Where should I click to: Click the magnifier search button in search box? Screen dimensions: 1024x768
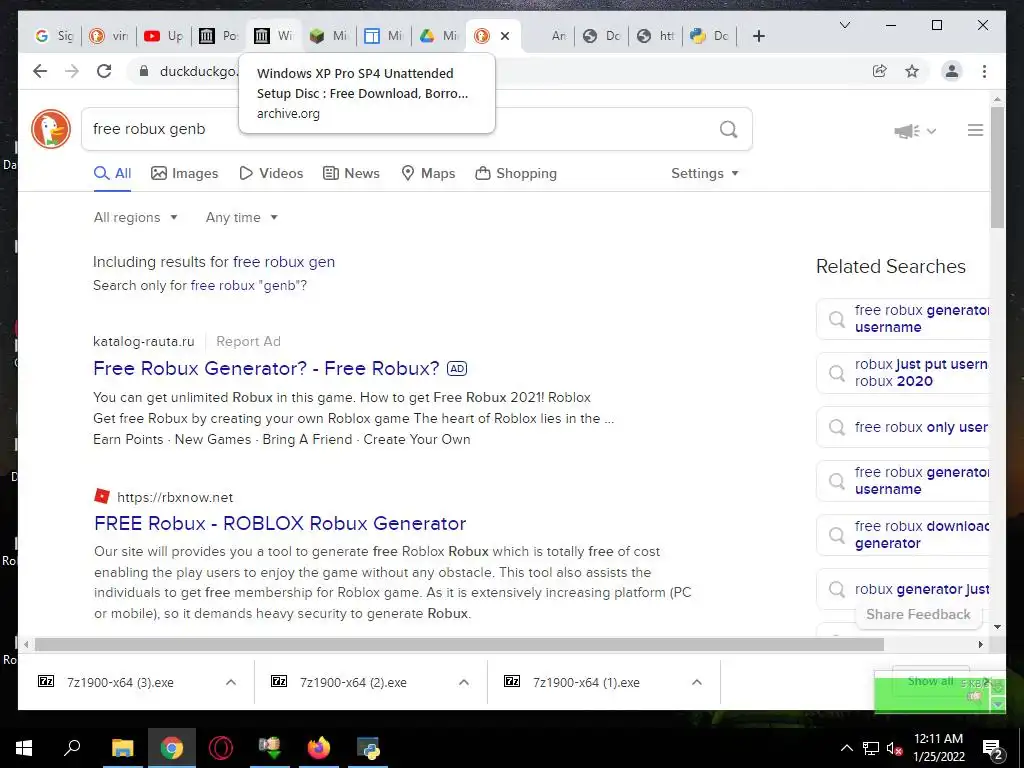click(728, 129)
